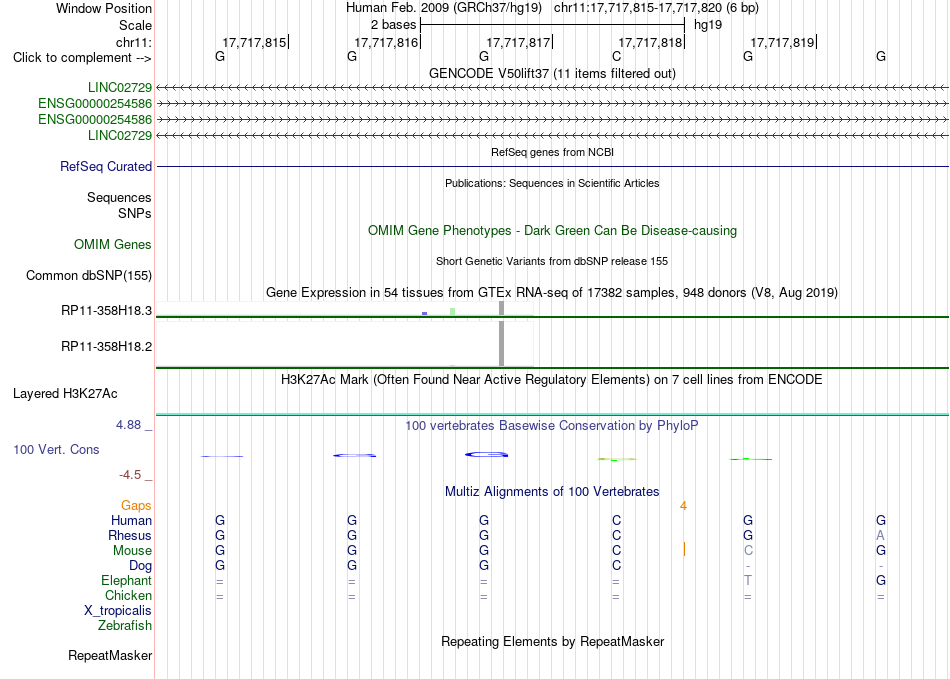This screenshot has height=679, width=950.
Task: Select the Rhesus species label
Action: [130, 535]
